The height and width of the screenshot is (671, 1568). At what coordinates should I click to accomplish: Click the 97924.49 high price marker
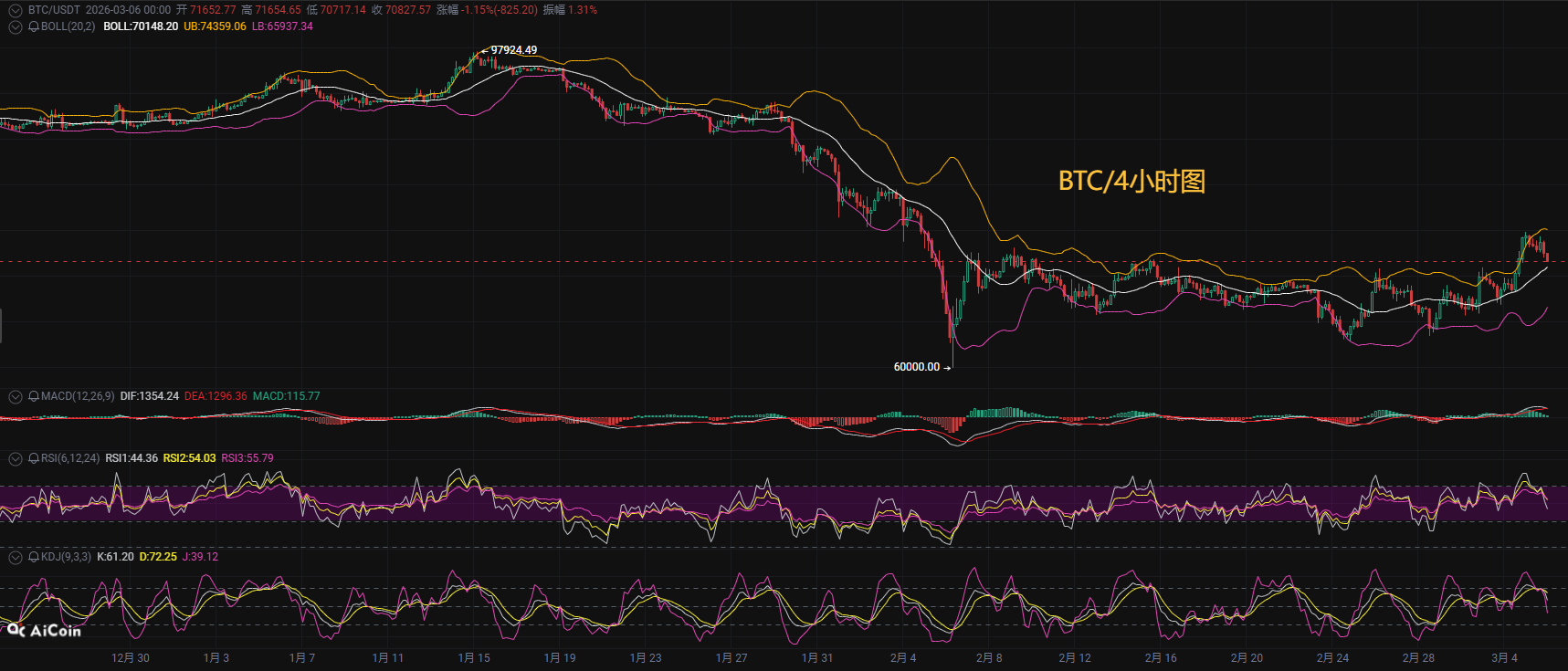click(513, 50)
